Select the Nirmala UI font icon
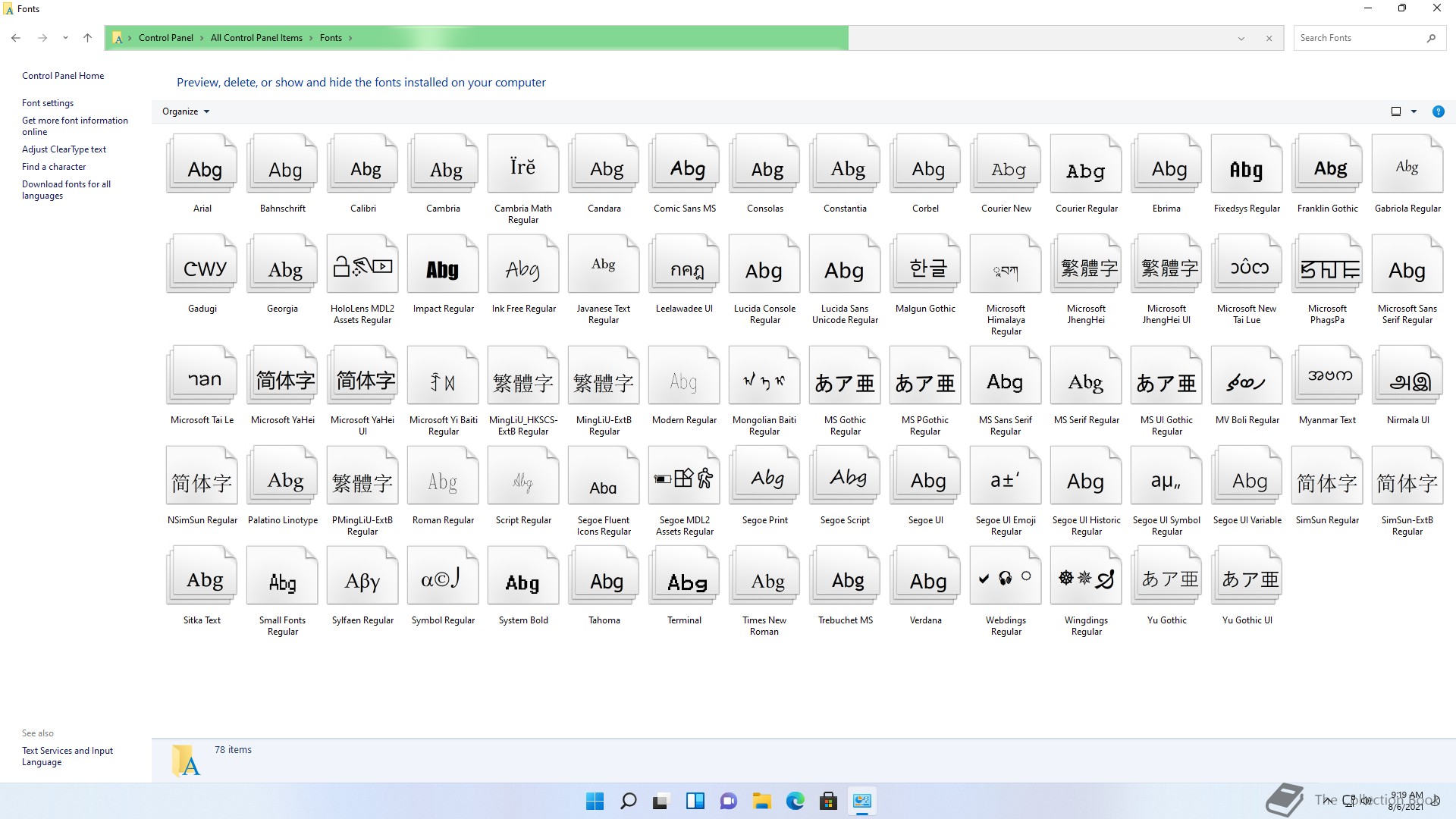Viewport: 1456px width, 819px height. point(1408,376)
